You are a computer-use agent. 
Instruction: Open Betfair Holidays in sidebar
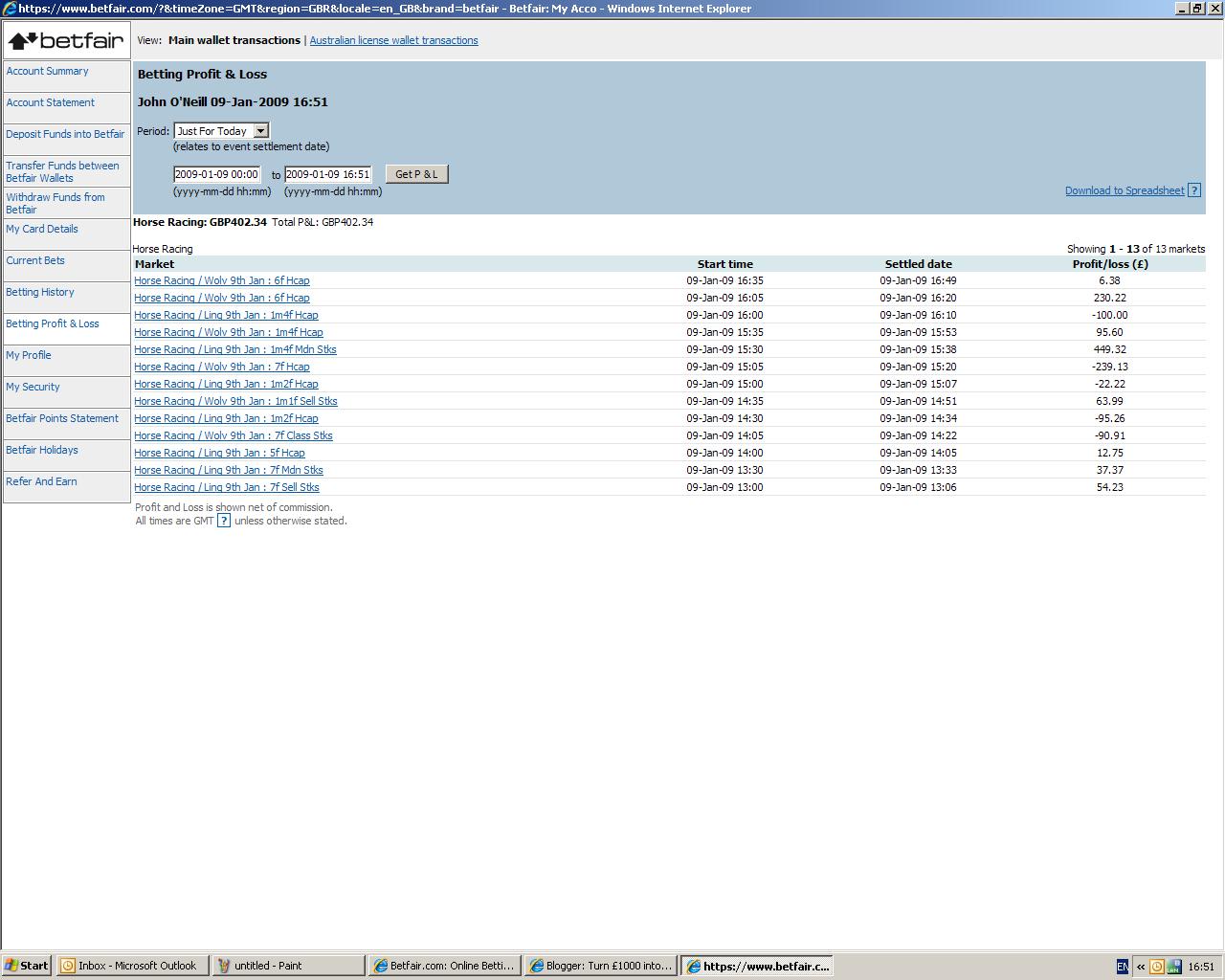pyautogui.click(x=42, y=450)
